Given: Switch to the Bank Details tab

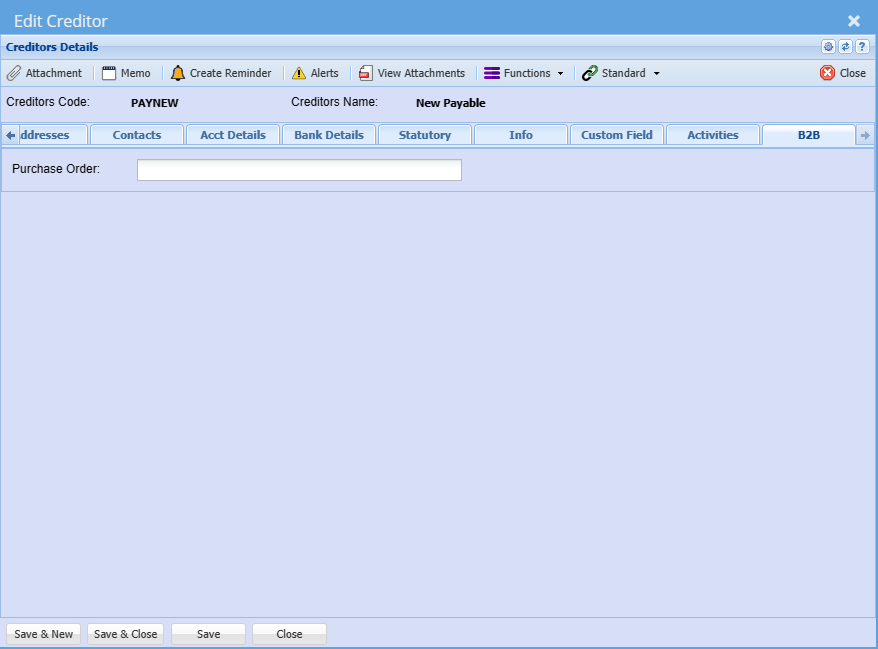Looking at the screenshot, I should pyautogui.click(x=329, y=135).
